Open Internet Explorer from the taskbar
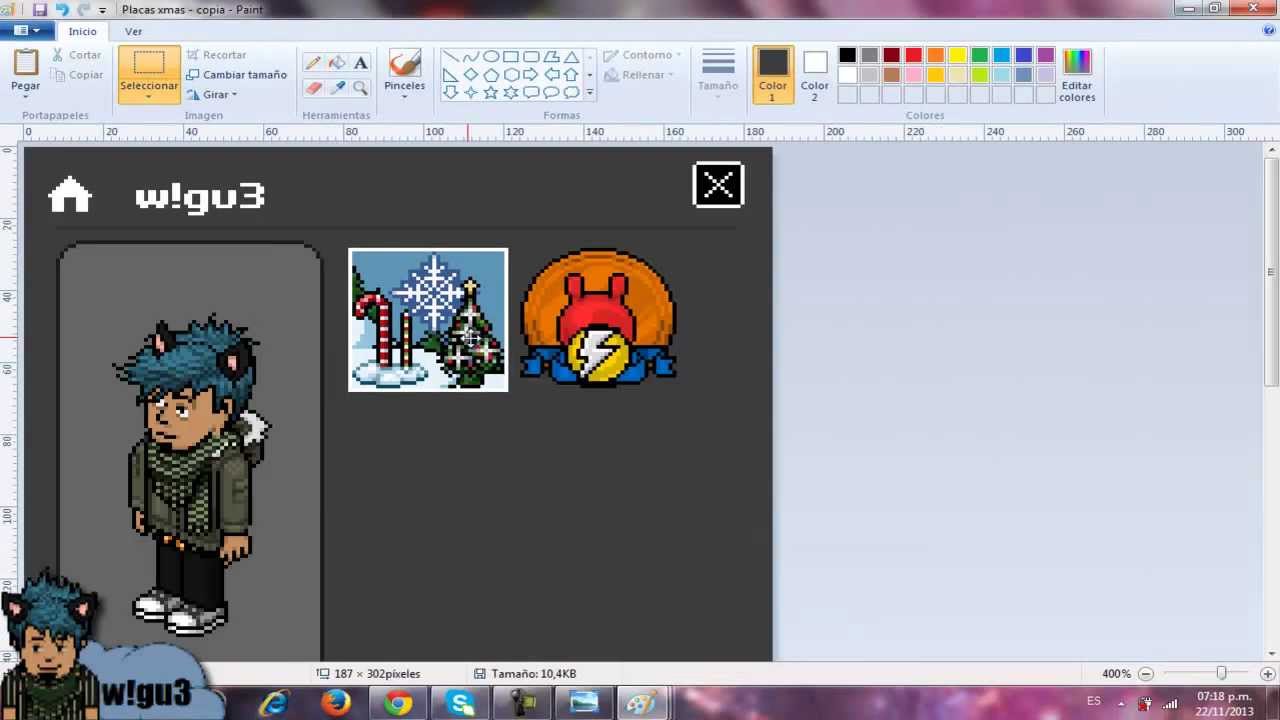 pos(273,703)
